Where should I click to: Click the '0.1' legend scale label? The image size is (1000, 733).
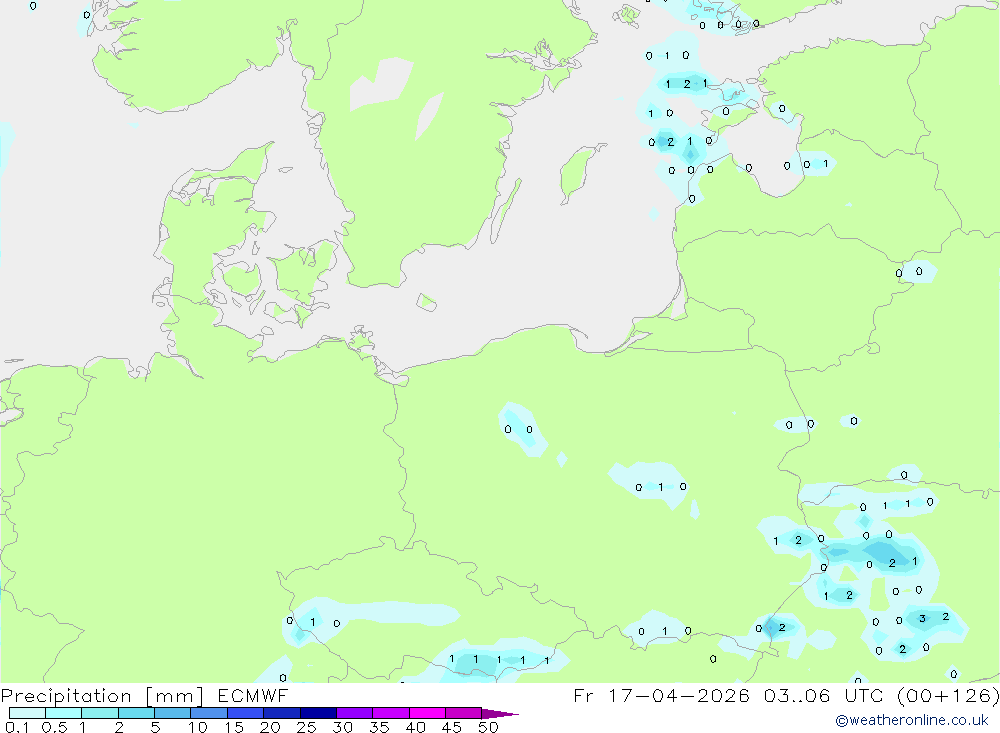pos(17,727)
